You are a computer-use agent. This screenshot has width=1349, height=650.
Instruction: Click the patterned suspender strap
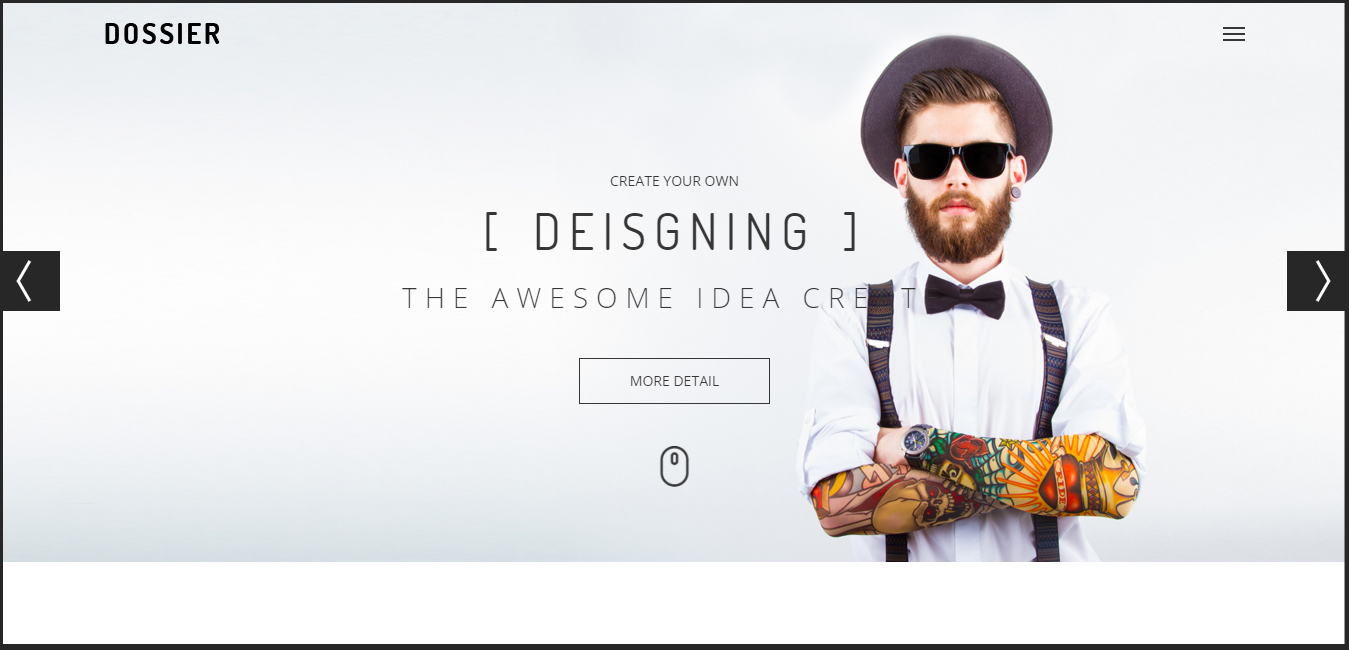click(x=1045, y=360)
